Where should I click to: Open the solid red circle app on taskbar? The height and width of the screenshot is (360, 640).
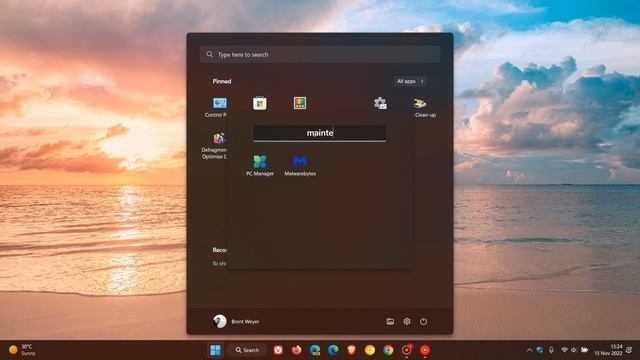coord(425,350)
